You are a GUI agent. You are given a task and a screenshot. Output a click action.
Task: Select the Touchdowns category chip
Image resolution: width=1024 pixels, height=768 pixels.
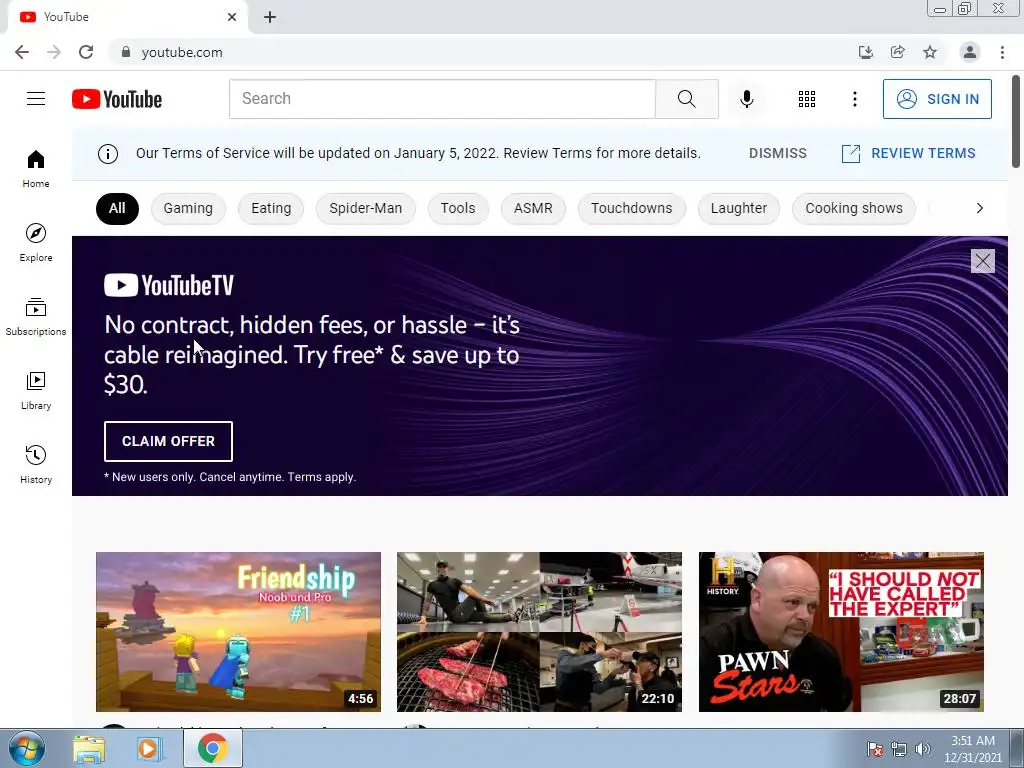(632, 208)
